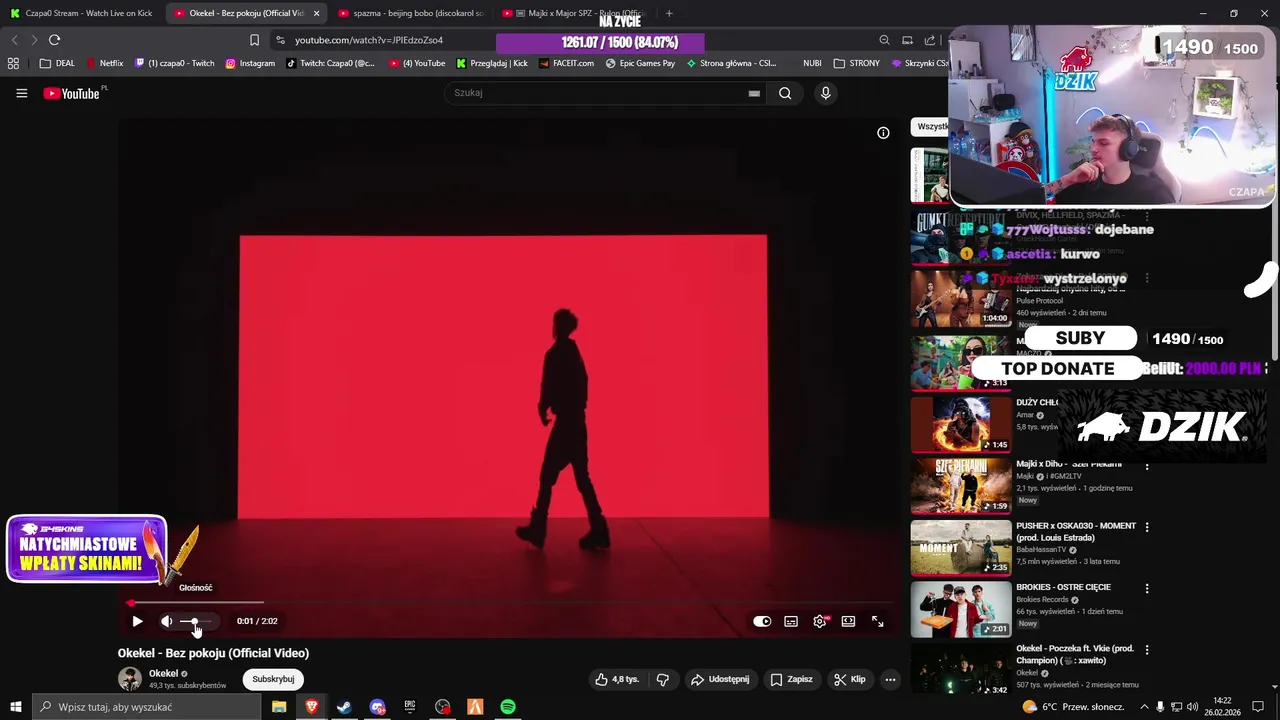Screen dimensions: 1280x720
Task: Open the YouTube hamburger guide menu
Action: (21, 93)
